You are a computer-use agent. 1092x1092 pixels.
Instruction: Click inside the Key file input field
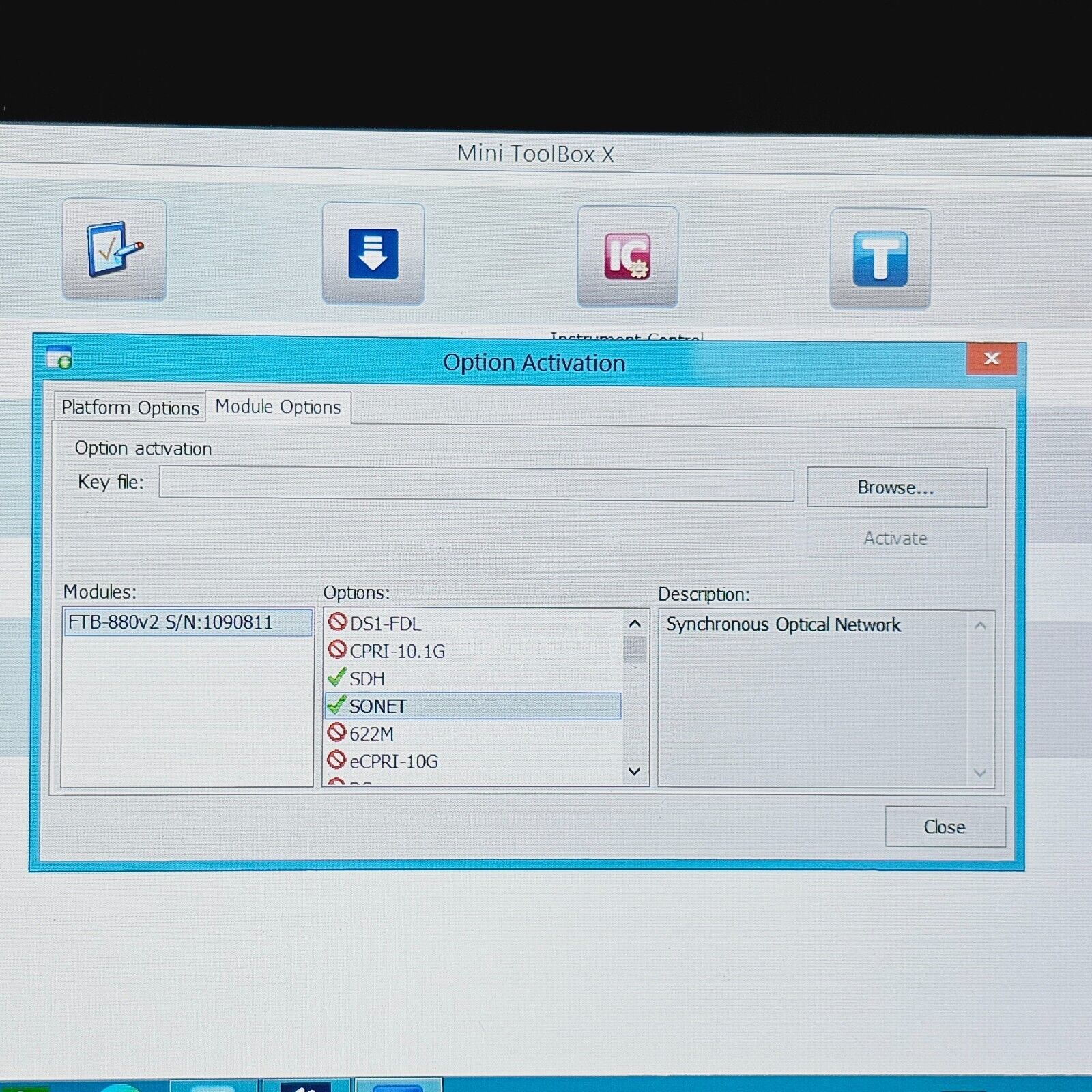coord(476,484)
